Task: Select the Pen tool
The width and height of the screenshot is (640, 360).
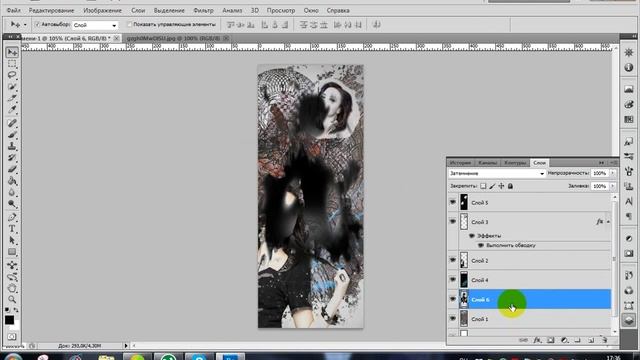Action: pos(12,217)
